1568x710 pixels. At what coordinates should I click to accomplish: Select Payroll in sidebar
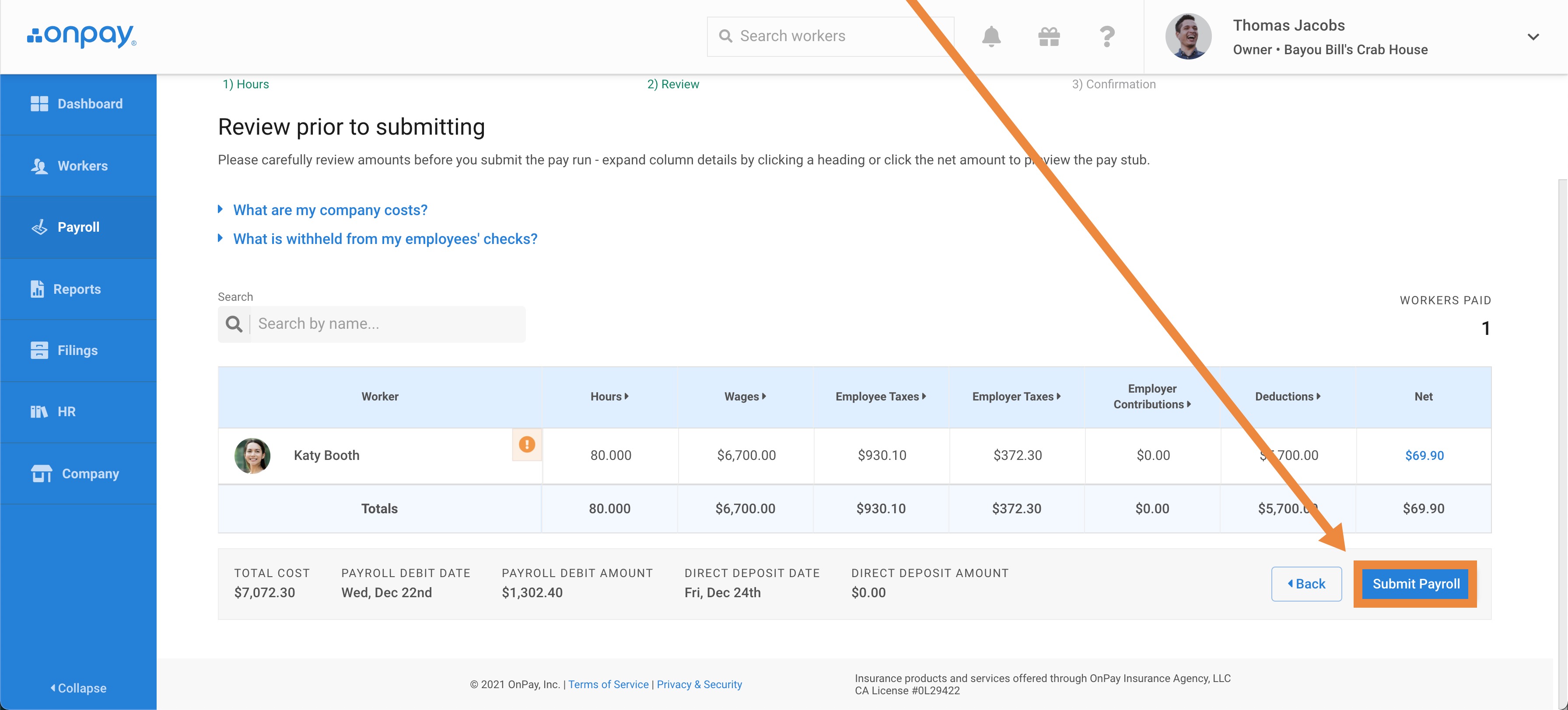(78, 227)
